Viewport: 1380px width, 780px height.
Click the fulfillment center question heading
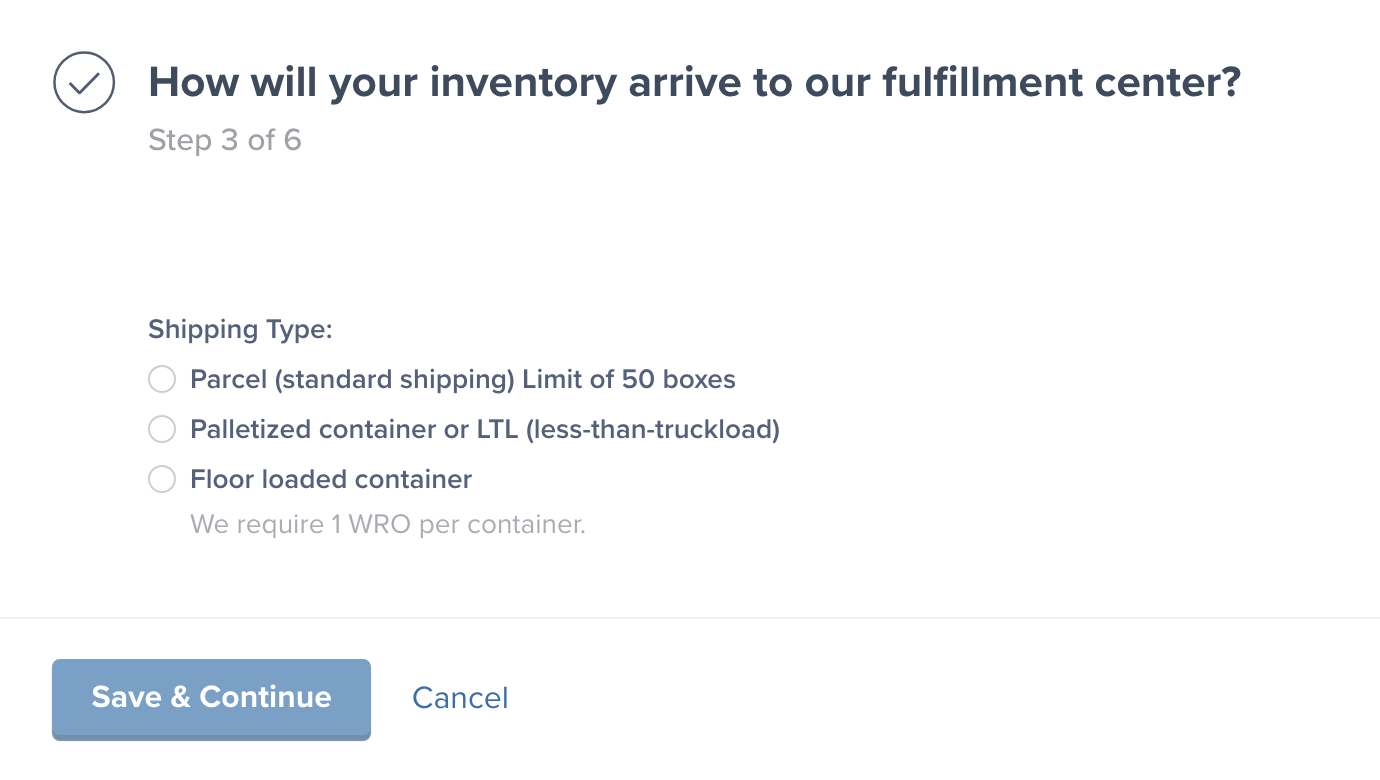click(x=694, y=82)
